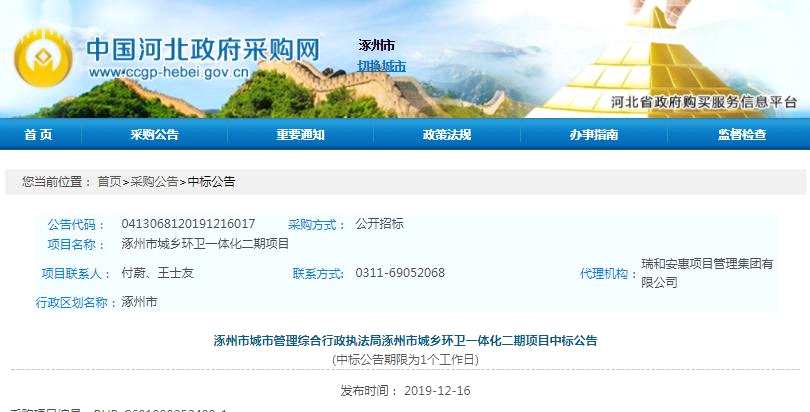Image resolution: width=810 pixels, height=412 pixels.
Task: Click the agency name 瑞和安惠项目管理集团有限公司
Action: click(707, 273)
